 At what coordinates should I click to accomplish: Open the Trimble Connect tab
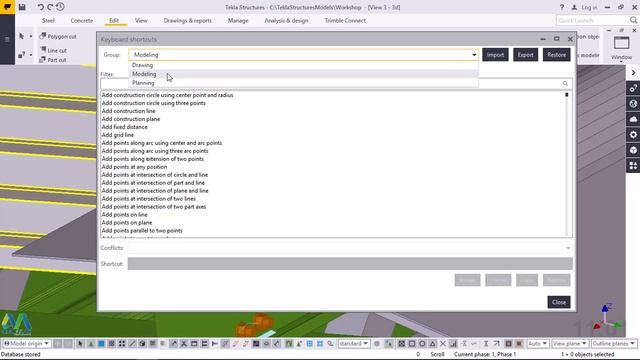[345, 20]
